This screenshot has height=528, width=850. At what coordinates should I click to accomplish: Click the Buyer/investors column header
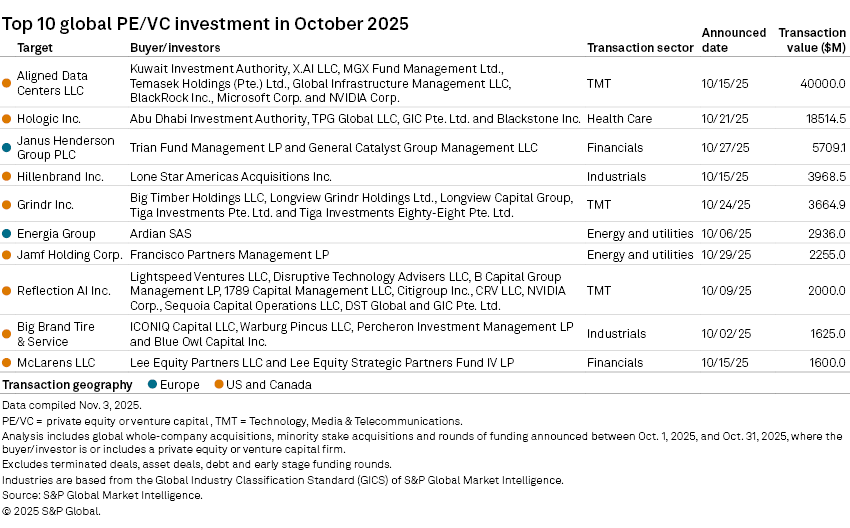tap(175, 48)
